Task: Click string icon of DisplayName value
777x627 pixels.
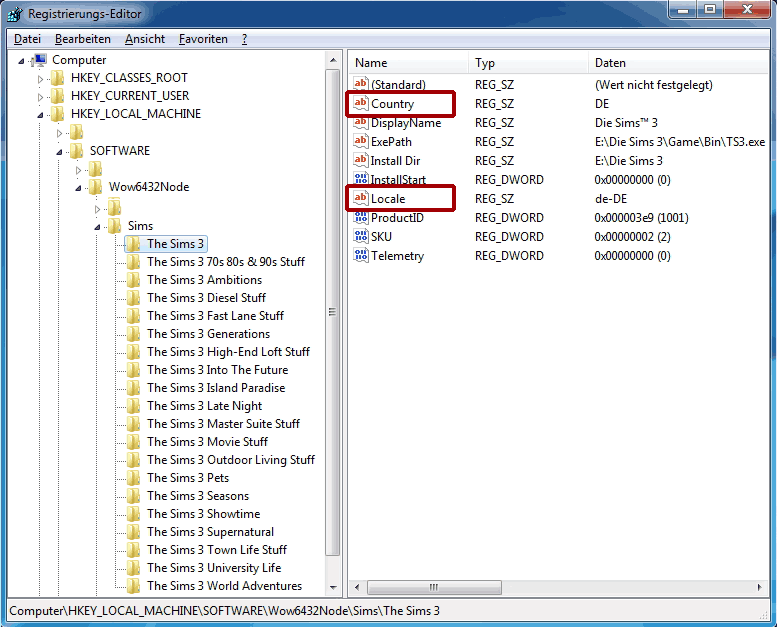Action: pyautogui.click(x=361, y=122)
